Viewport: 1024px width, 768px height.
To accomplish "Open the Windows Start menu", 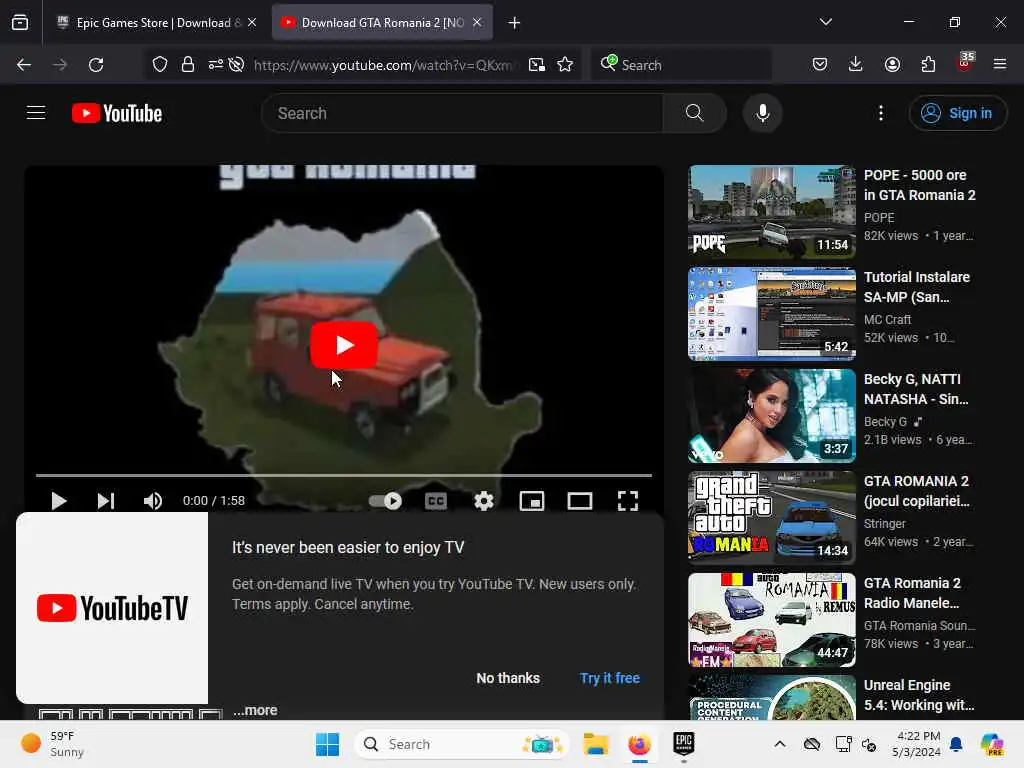I will tap(327, 744).
